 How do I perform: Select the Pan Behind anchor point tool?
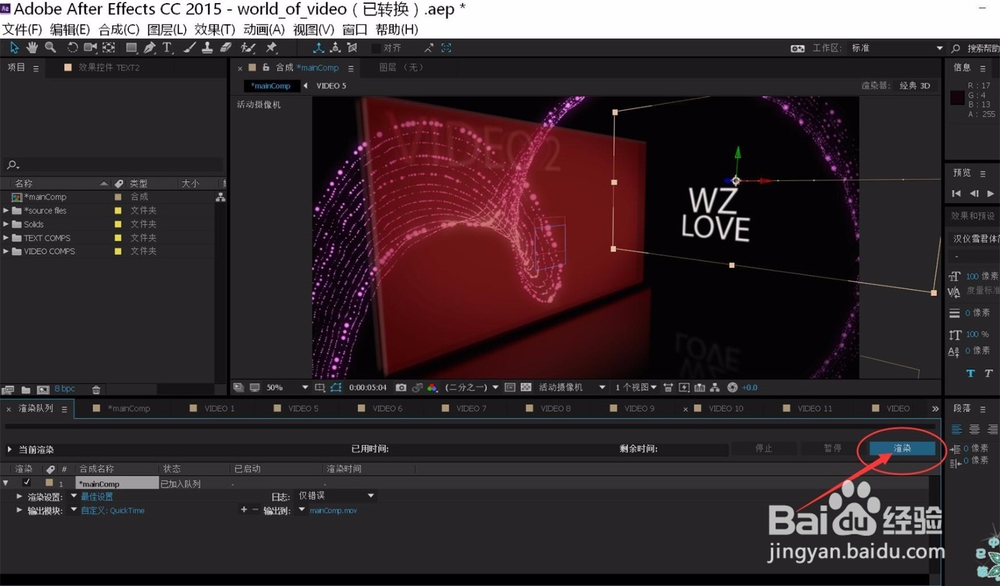point(109,48)
